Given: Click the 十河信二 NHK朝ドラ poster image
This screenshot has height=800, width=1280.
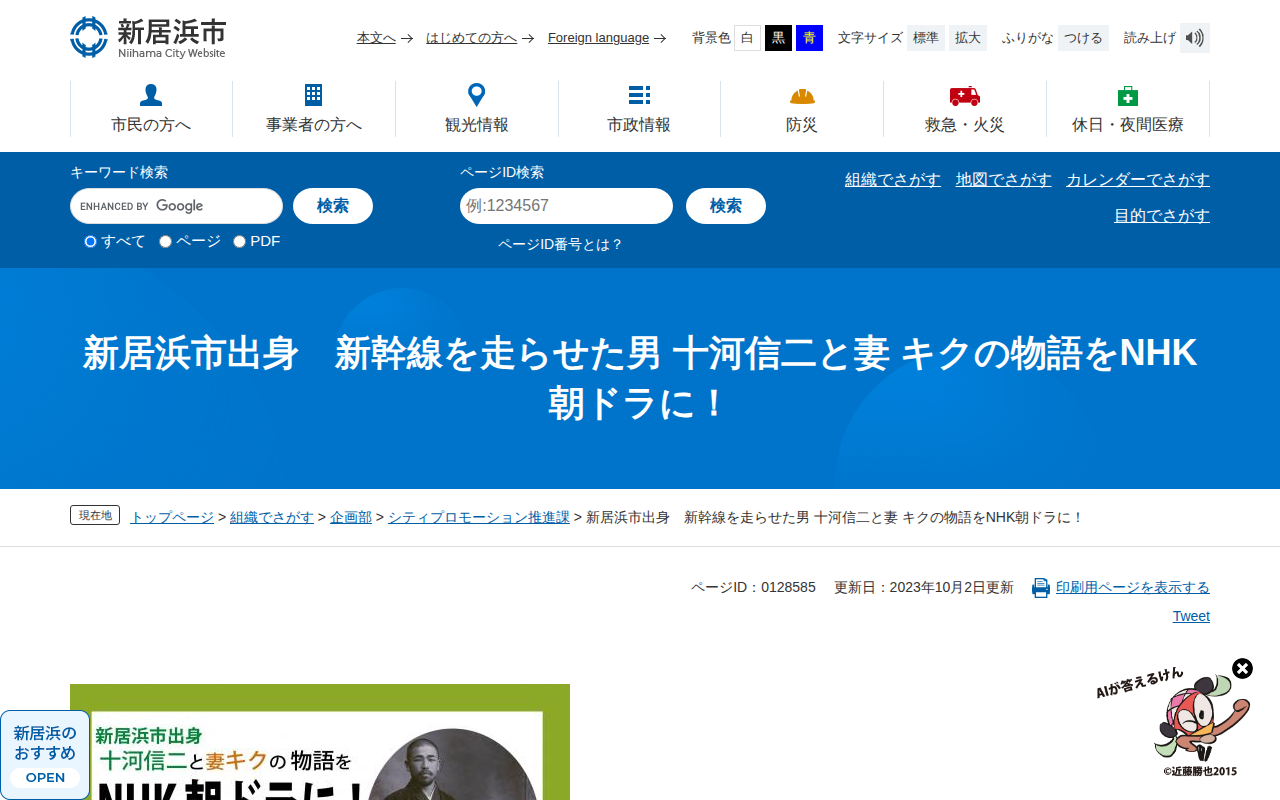Looking at the screenshot, I should pos(320,742).
